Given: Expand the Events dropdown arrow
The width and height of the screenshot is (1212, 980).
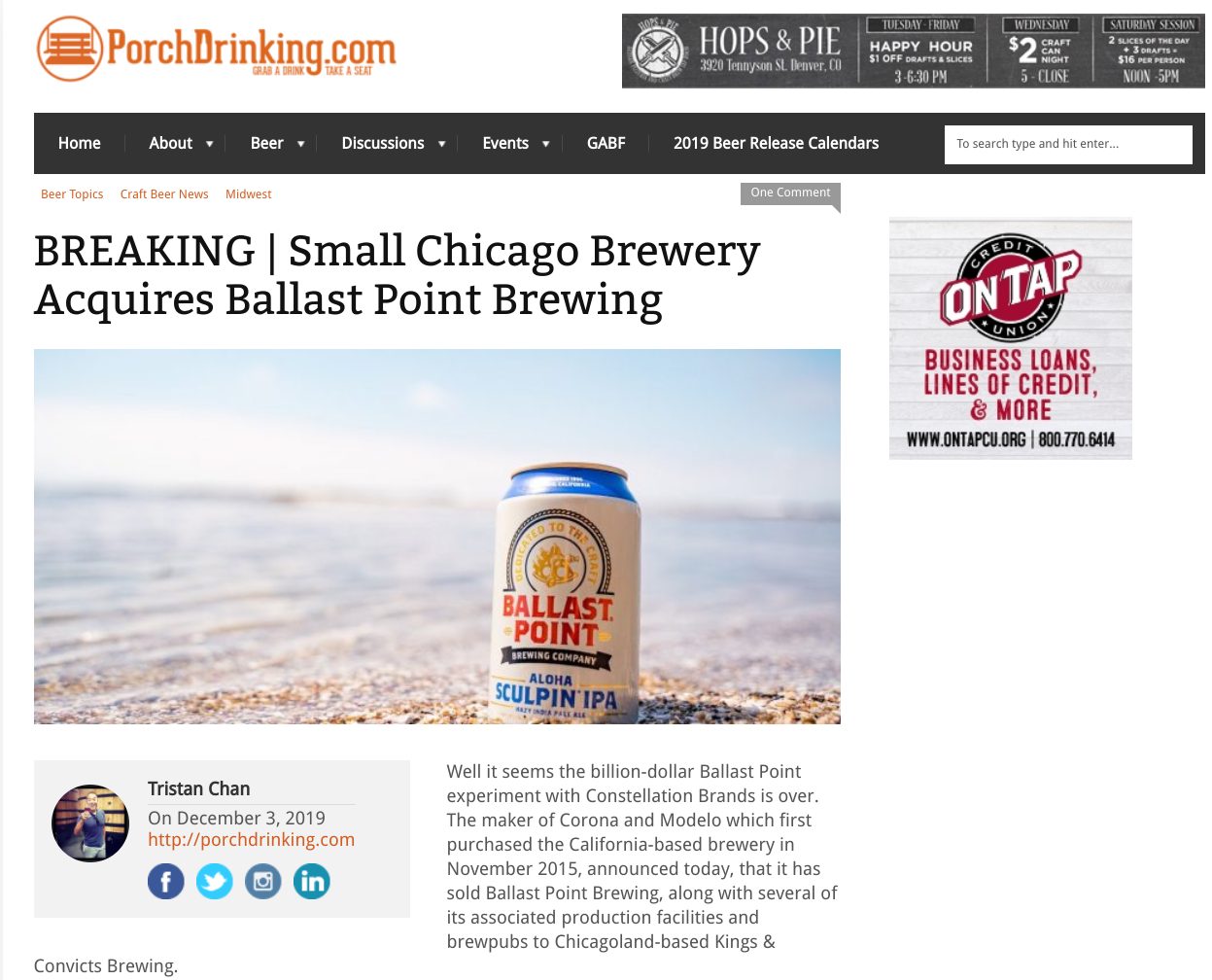Looking at the screenshot, I should click(x=545, y=144).
